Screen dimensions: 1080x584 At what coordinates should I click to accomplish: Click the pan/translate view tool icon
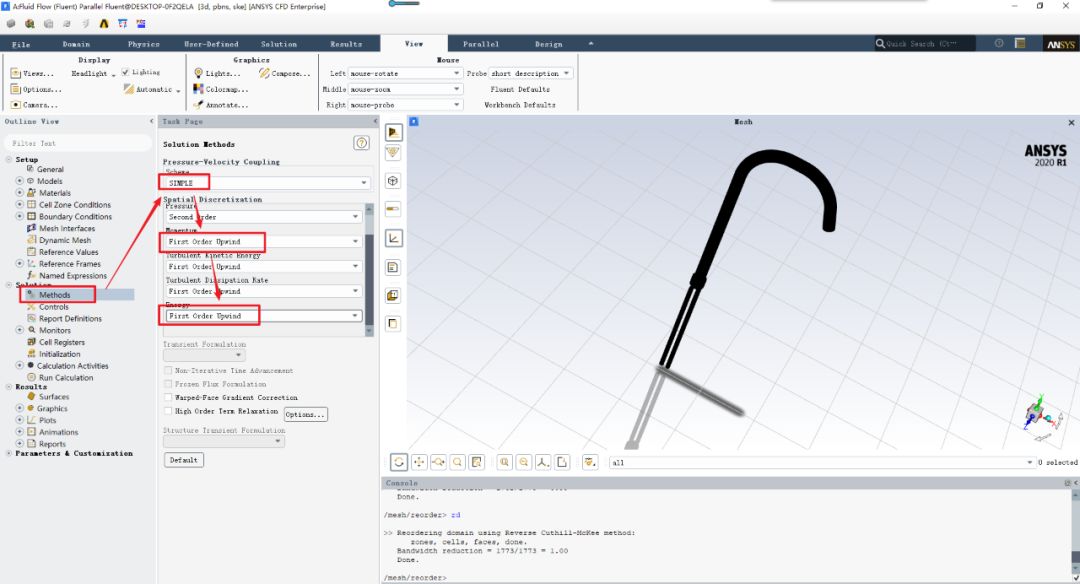click(419, 462)
